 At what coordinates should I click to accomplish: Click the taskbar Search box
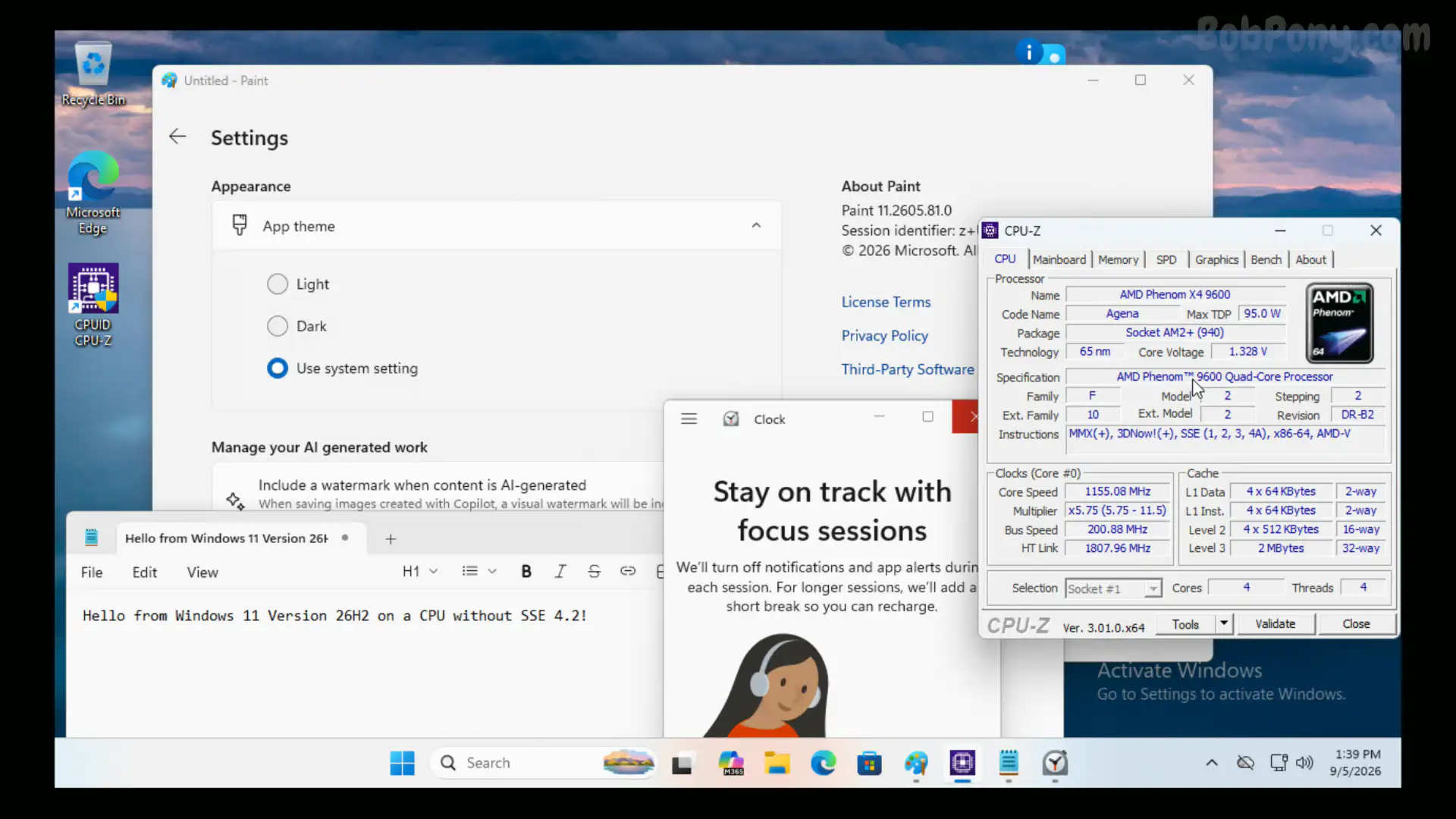tap(543, 763)
